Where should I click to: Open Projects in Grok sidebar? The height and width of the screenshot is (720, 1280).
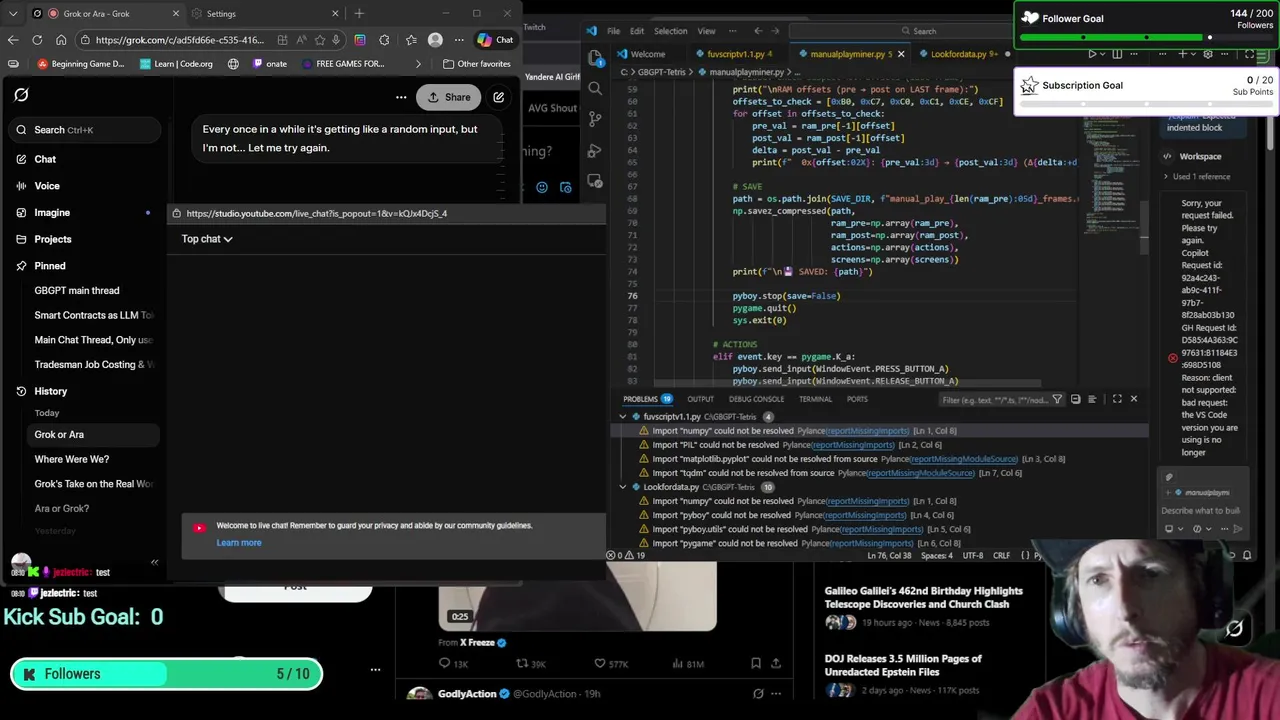(x=53, y=239)
